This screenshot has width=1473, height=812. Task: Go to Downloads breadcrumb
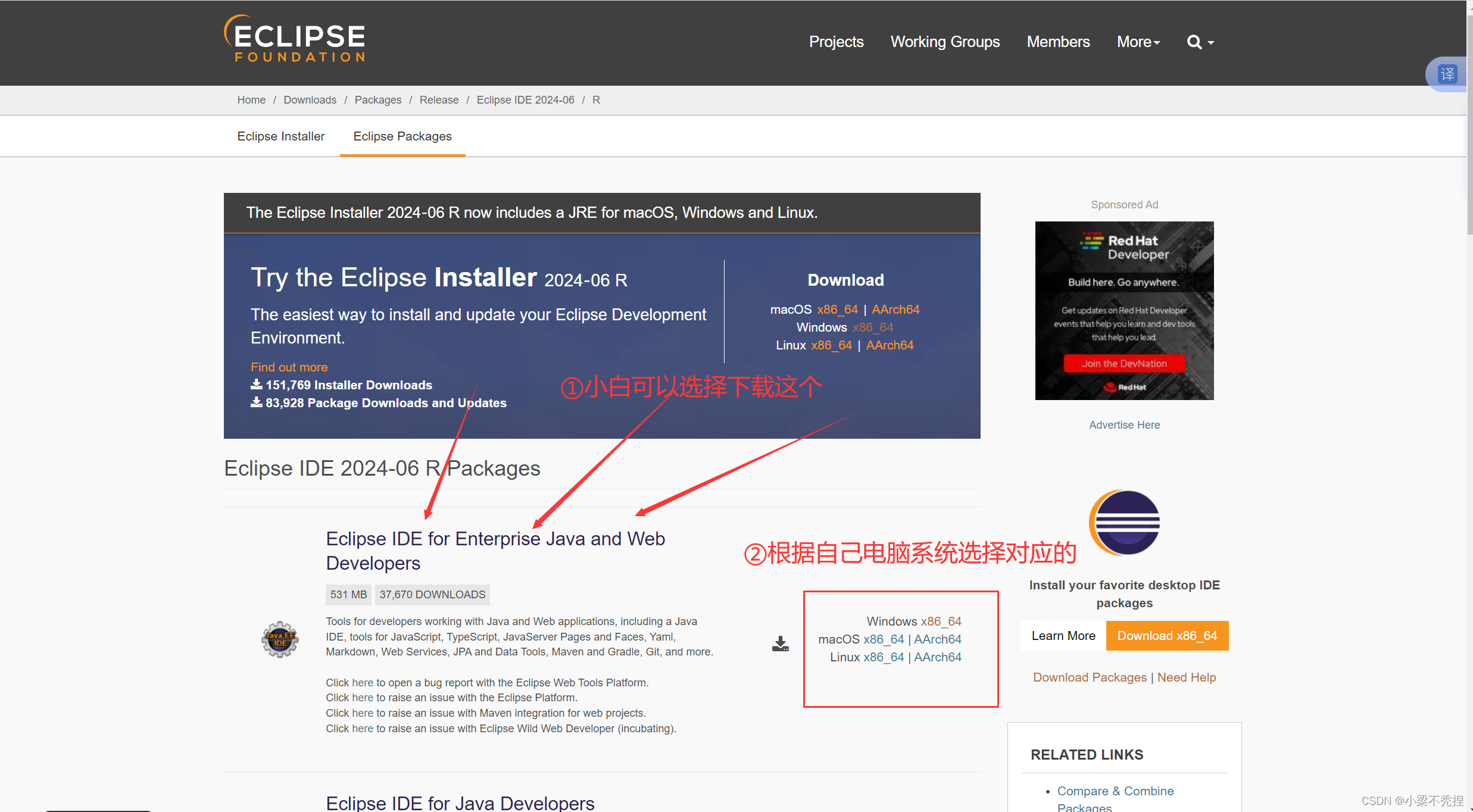(310, 100)
